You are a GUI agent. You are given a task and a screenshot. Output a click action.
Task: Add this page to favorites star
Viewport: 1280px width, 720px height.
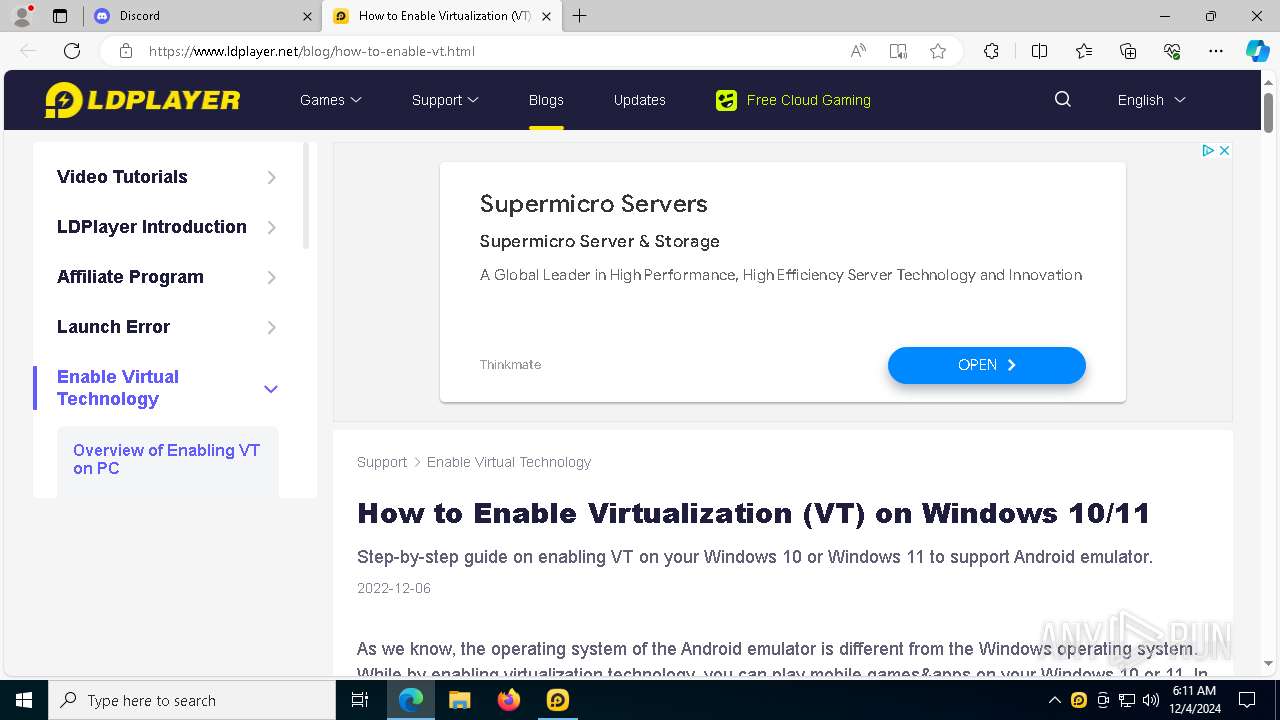(938, 51)
